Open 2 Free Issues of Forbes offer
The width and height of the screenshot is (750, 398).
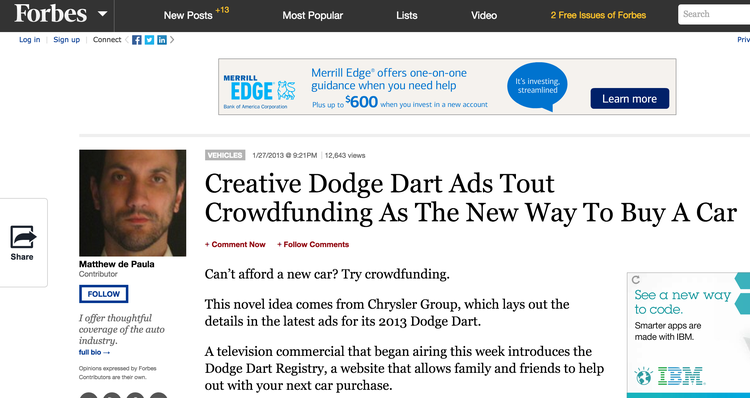pyautogui.click(x=598, y=15)
